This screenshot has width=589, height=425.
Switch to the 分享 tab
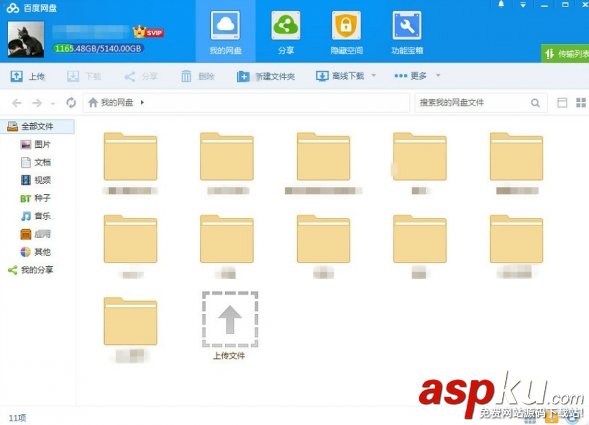(285, 32)
